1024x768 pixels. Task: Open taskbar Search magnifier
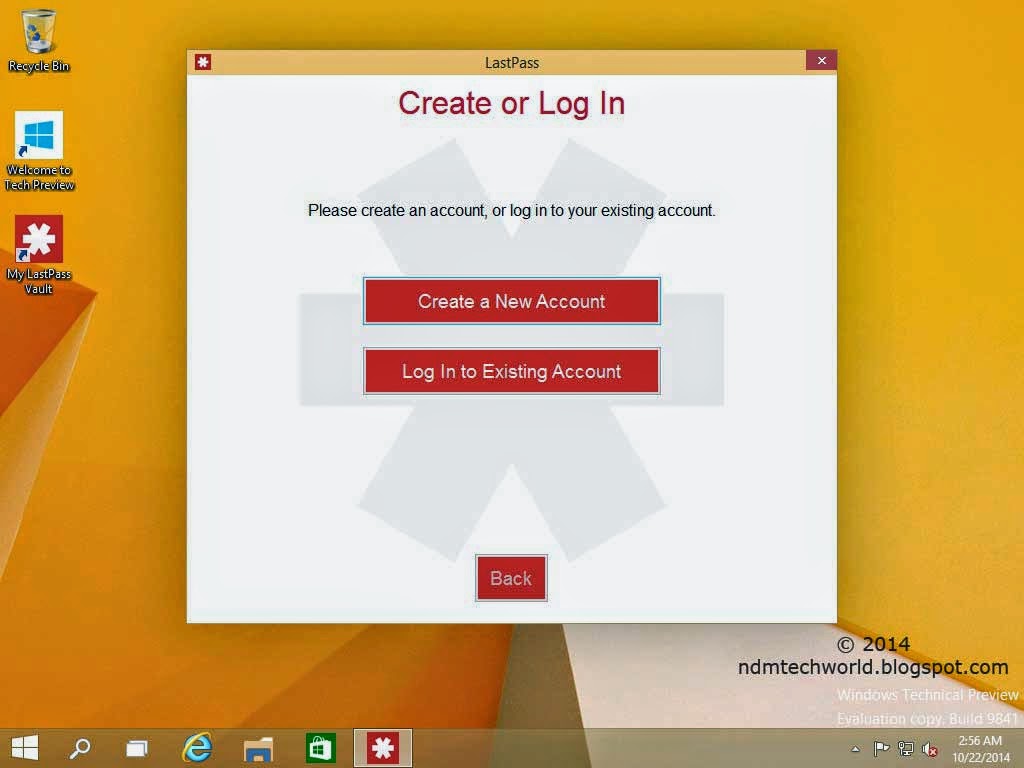pyautogui.click(x=80, y=748)
